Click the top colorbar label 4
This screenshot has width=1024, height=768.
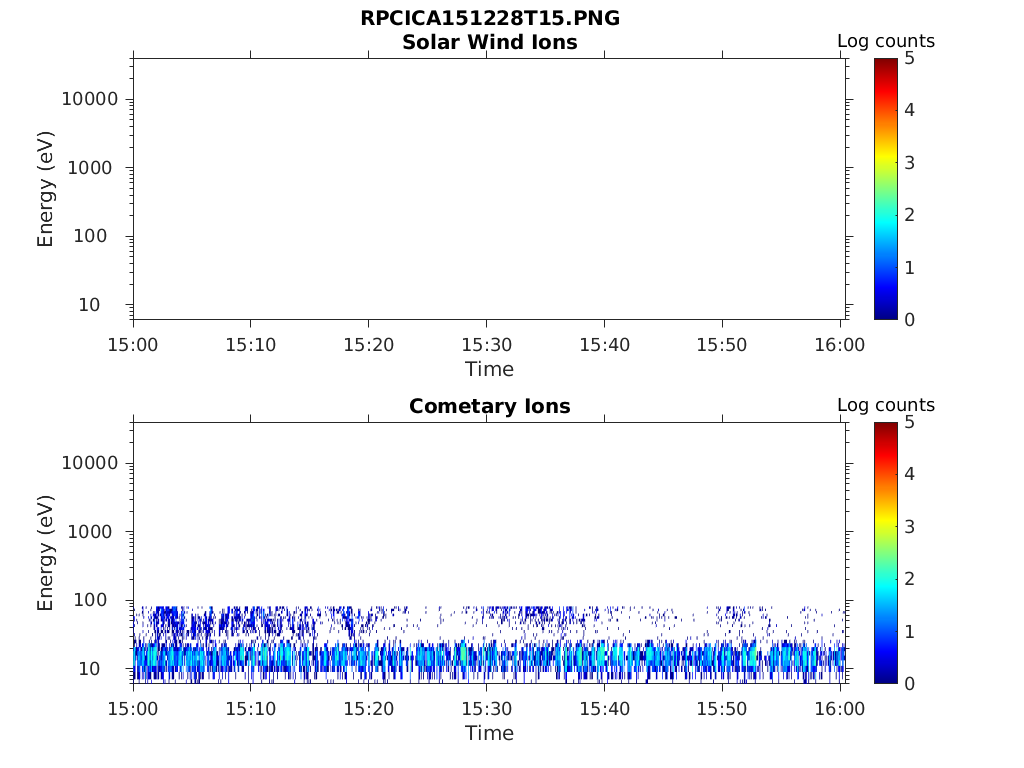[x=909, y=110]
